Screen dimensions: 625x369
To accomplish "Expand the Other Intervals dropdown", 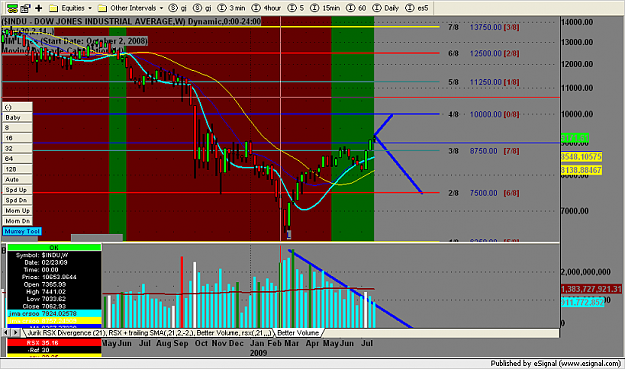I will point(131,8).
